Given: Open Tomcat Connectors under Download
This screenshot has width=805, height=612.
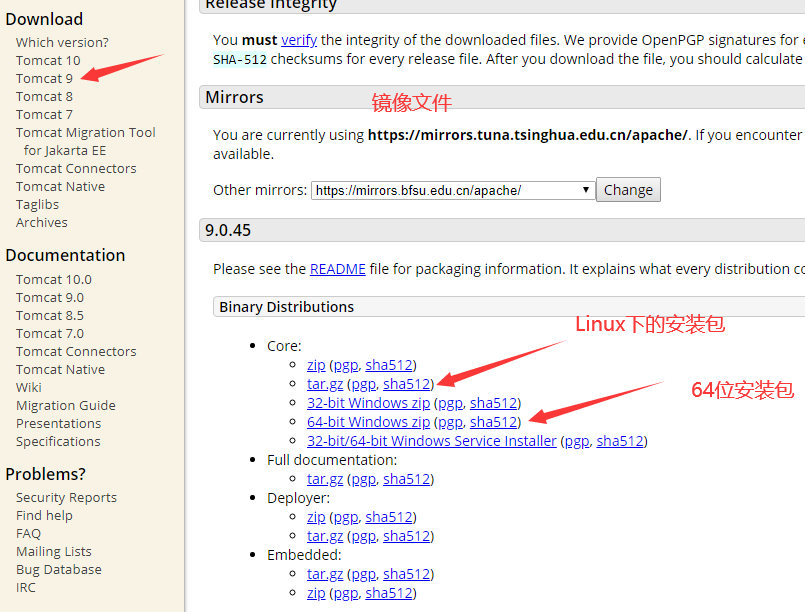Looking at the screenshot, I should tap(76, 168).
